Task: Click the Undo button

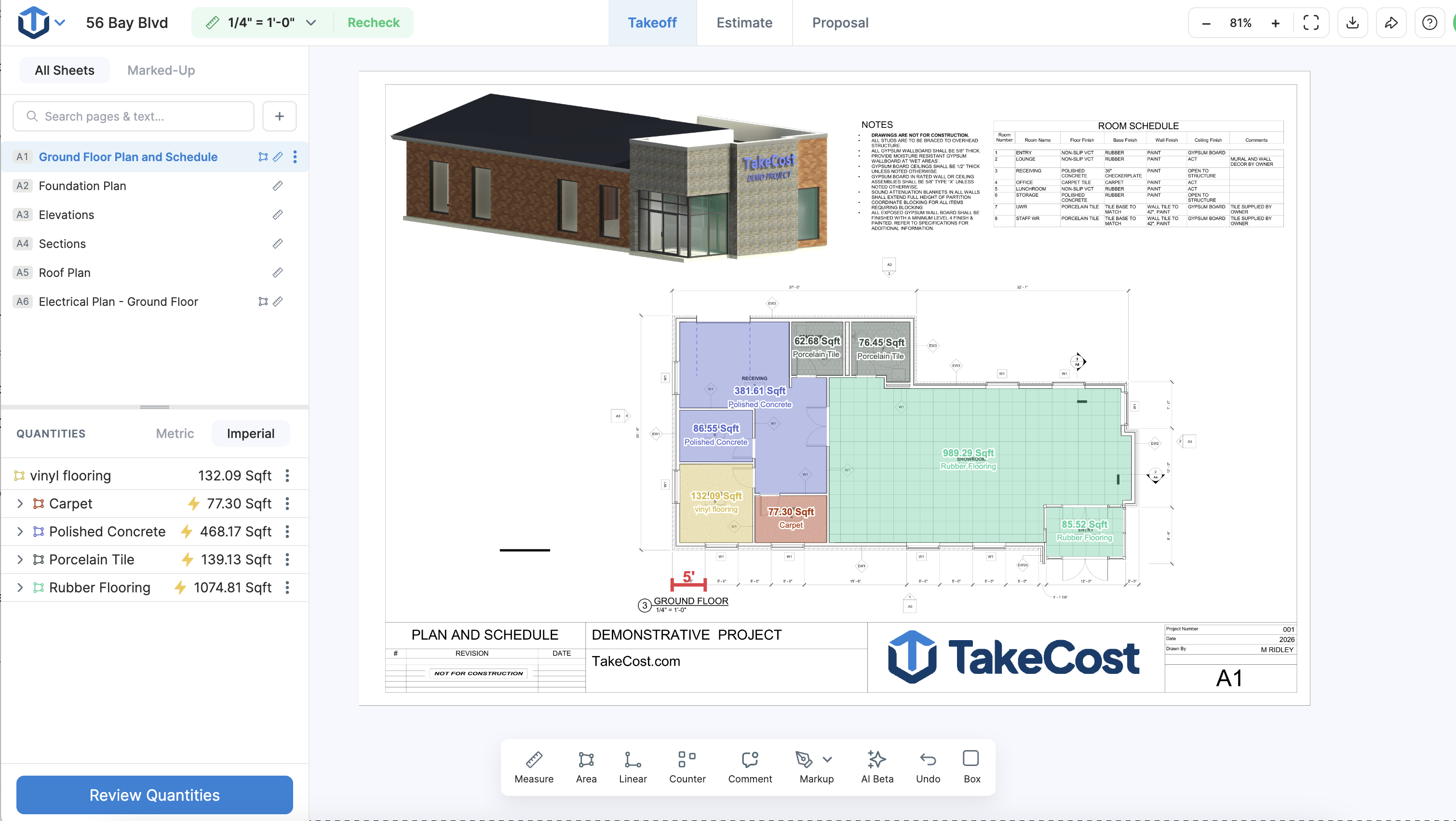Action: point(928,767)
